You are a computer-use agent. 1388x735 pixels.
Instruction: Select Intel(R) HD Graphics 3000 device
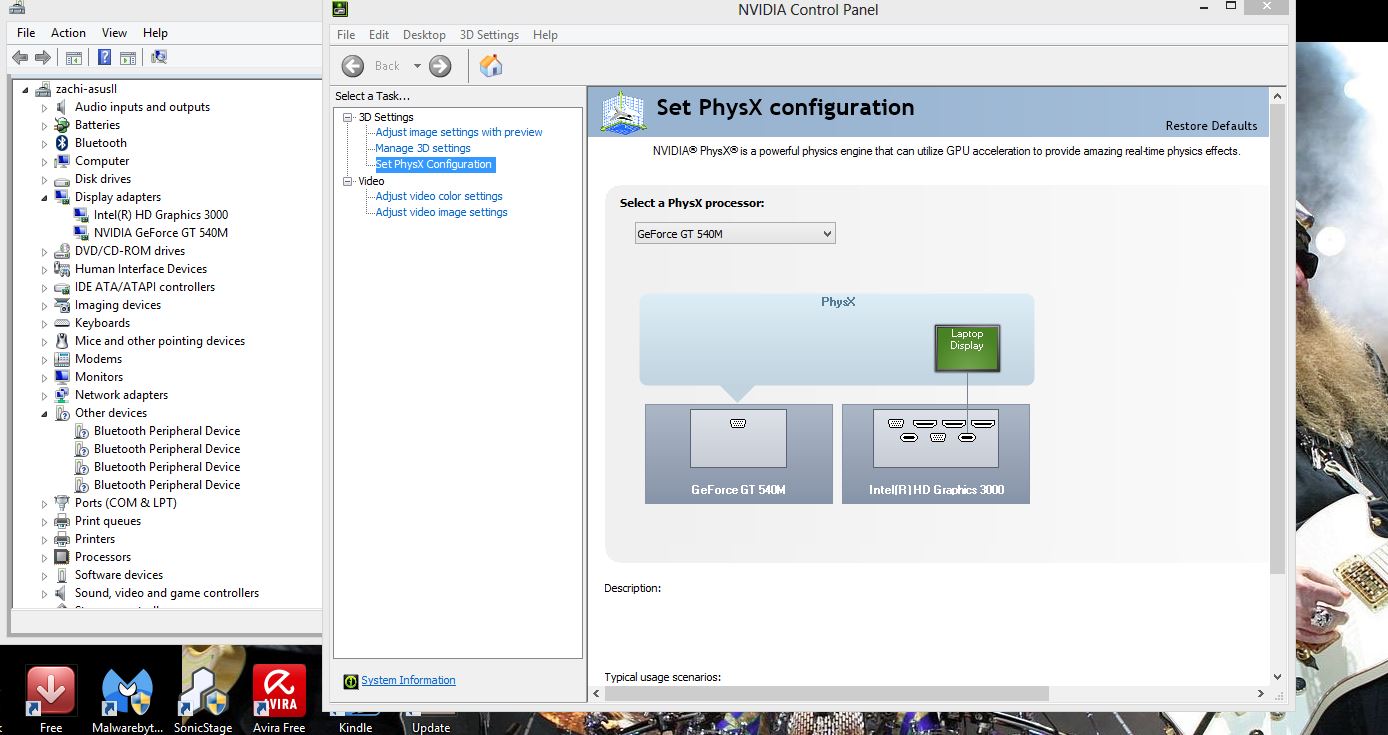tap(161, 215)
